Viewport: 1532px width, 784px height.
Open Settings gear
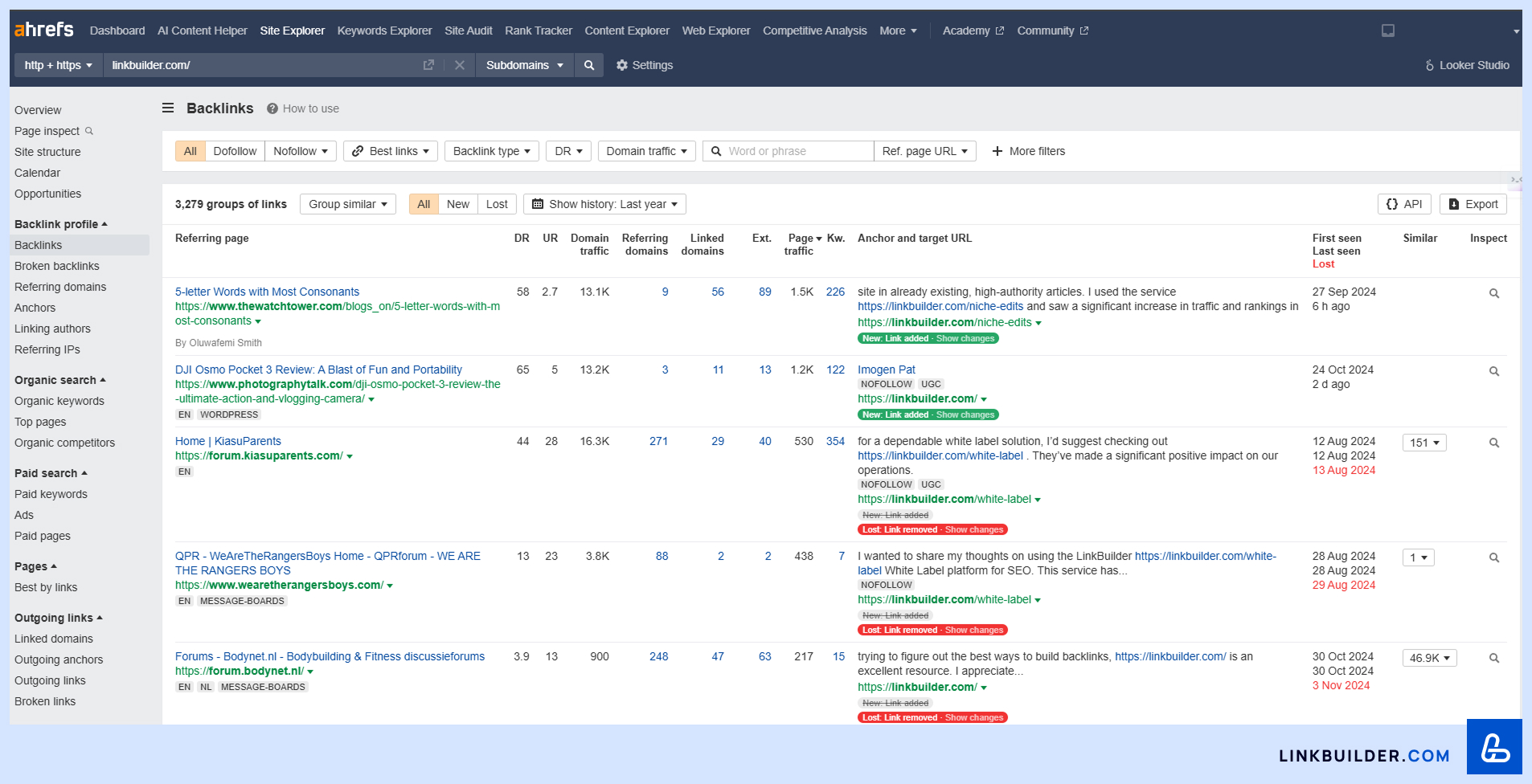[x=645, y=65]
